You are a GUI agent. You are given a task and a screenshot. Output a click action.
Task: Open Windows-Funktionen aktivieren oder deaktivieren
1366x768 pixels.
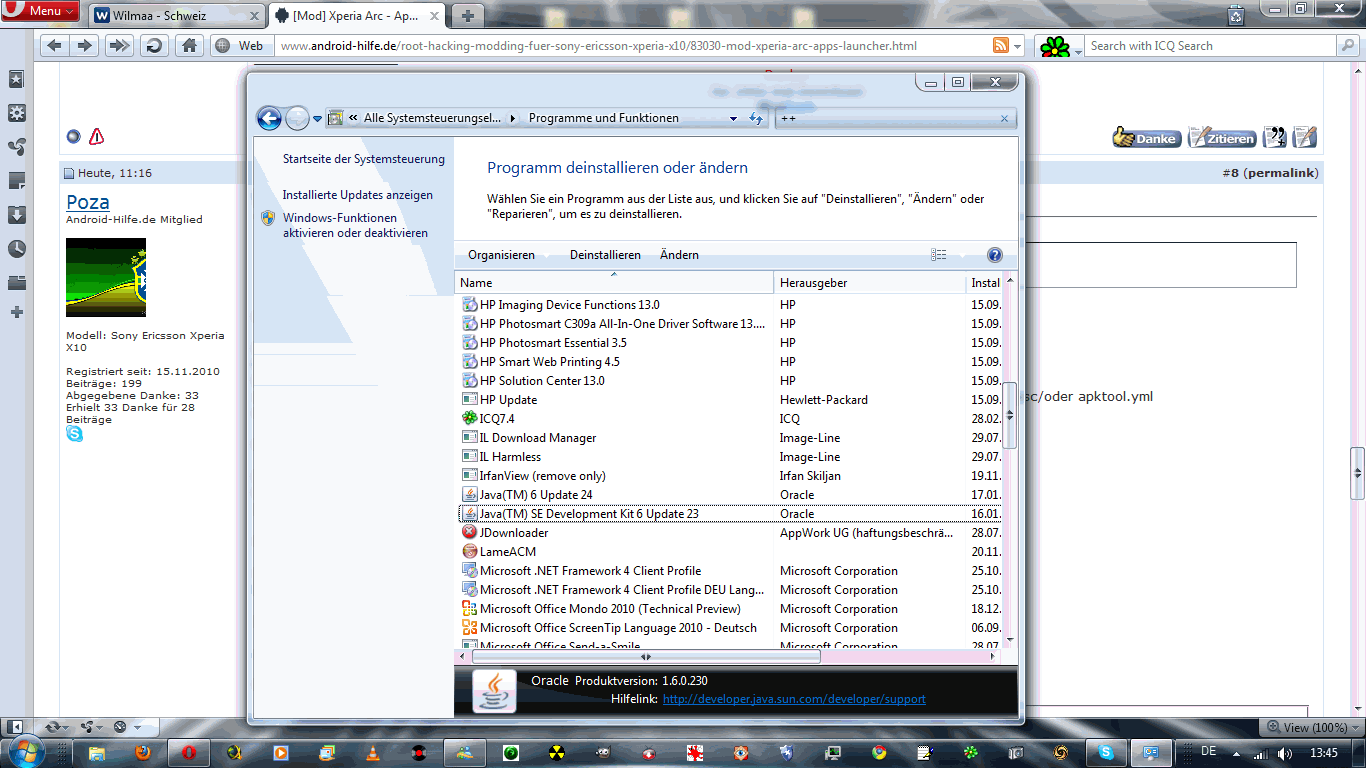click(x=355, y=225)
